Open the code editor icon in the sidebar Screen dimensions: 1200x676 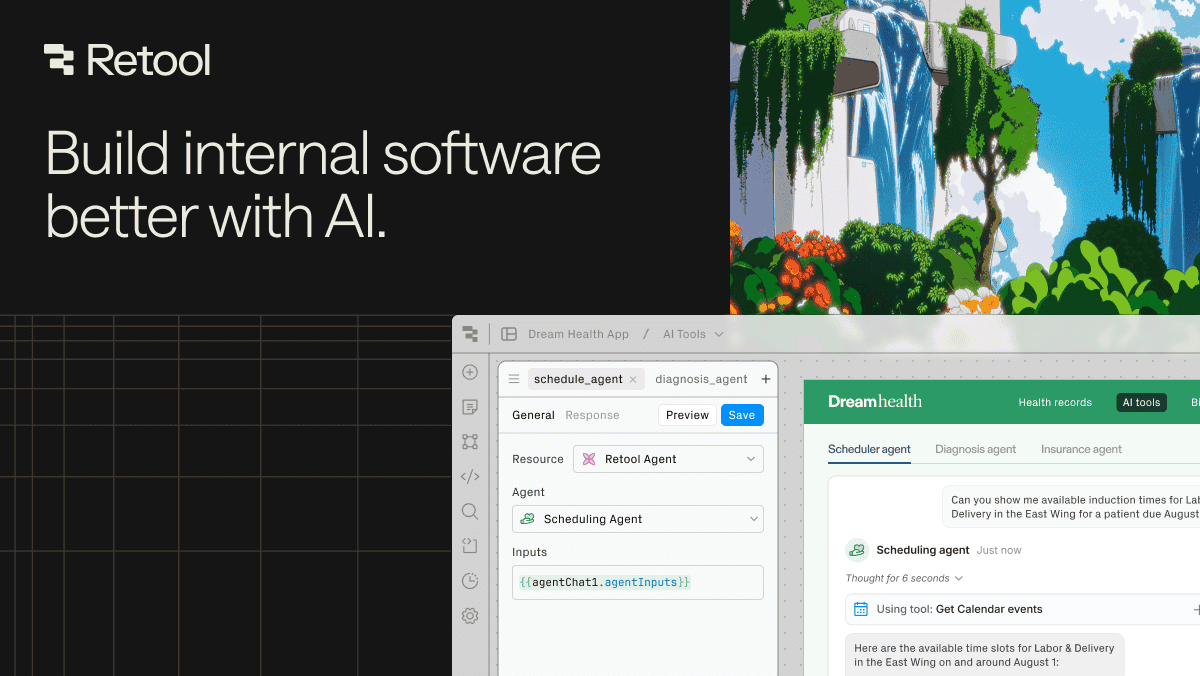coord(470,476)
